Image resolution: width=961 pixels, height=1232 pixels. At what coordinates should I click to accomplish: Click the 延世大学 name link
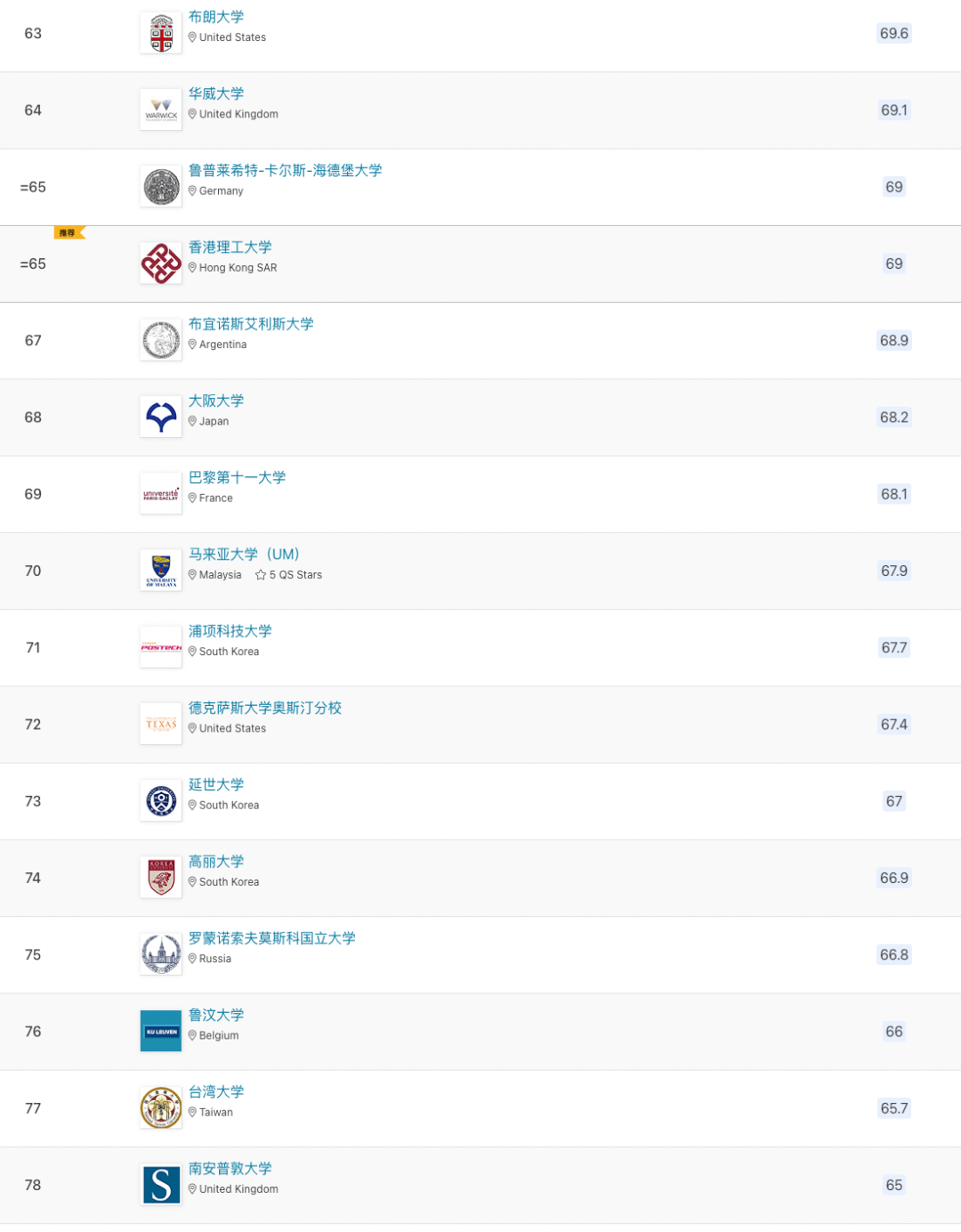(214, 784)
